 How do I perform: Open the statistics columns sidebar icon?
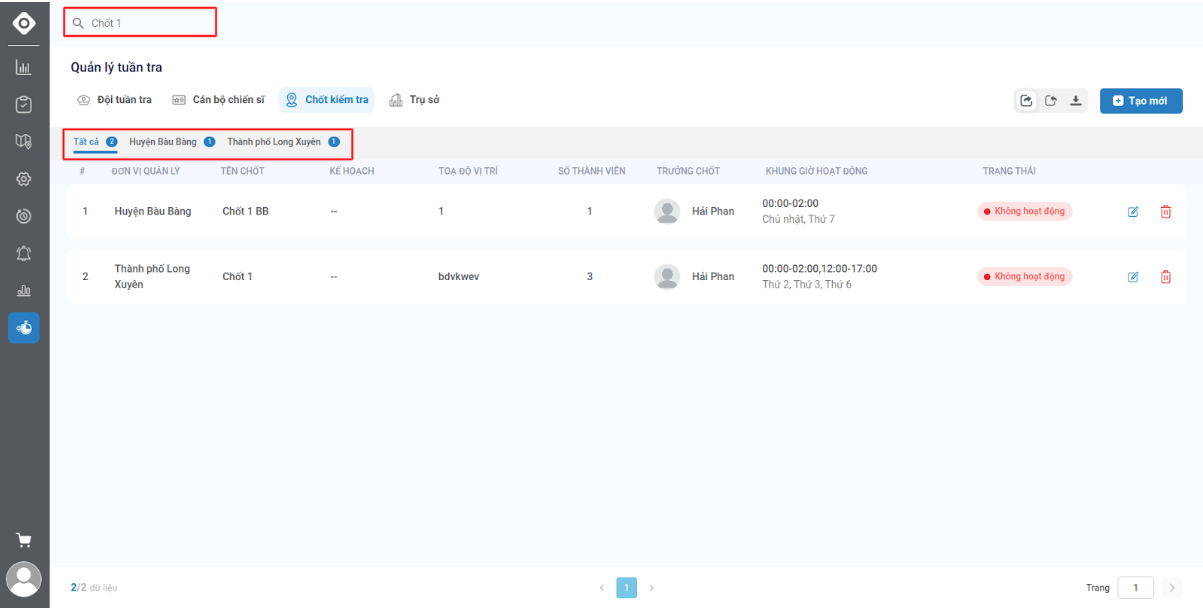pos(24,290)
